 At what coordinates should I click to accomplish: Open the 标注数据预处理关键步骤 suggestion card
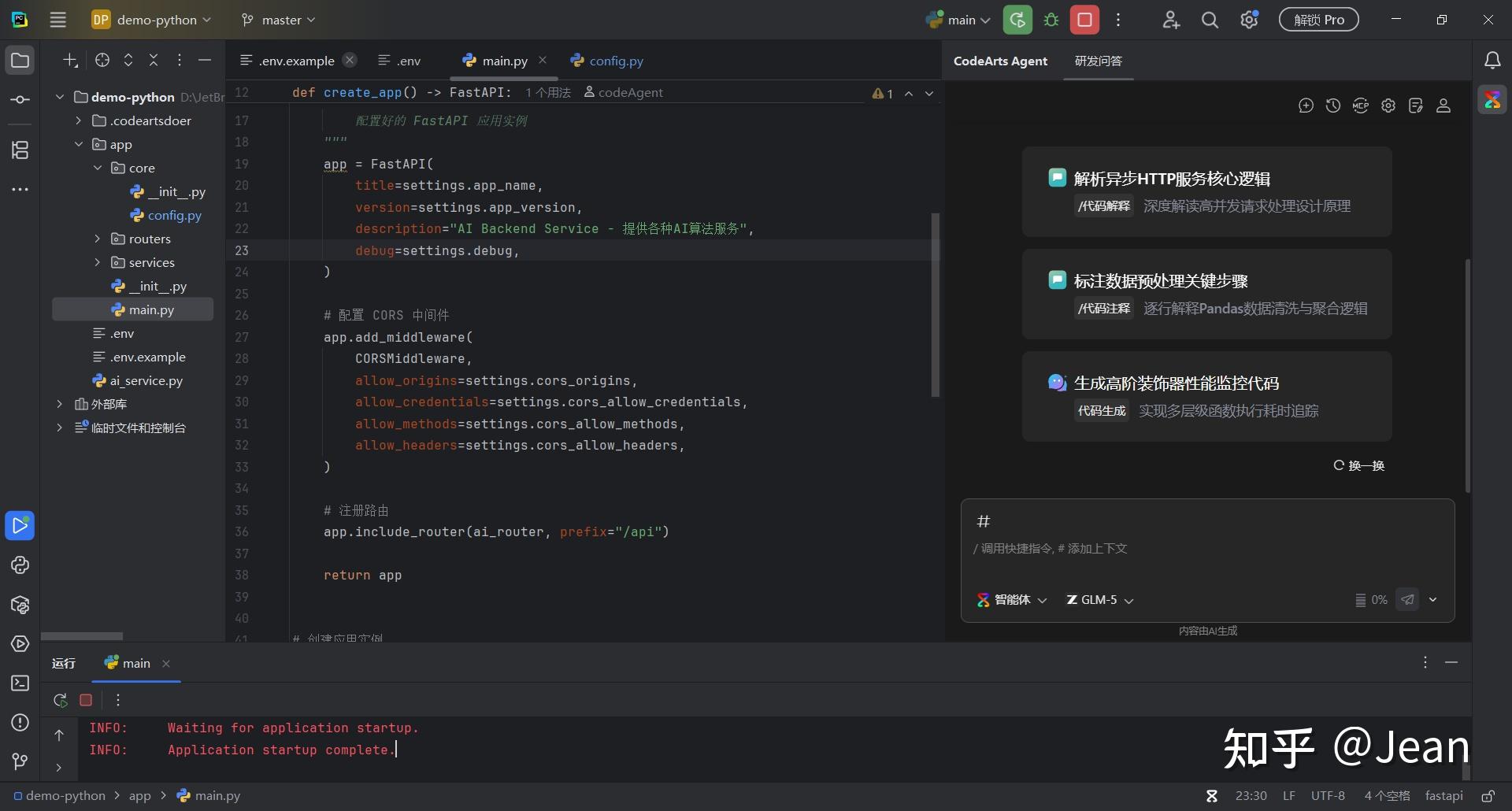pyautogui.click(x=1206, y=294)
